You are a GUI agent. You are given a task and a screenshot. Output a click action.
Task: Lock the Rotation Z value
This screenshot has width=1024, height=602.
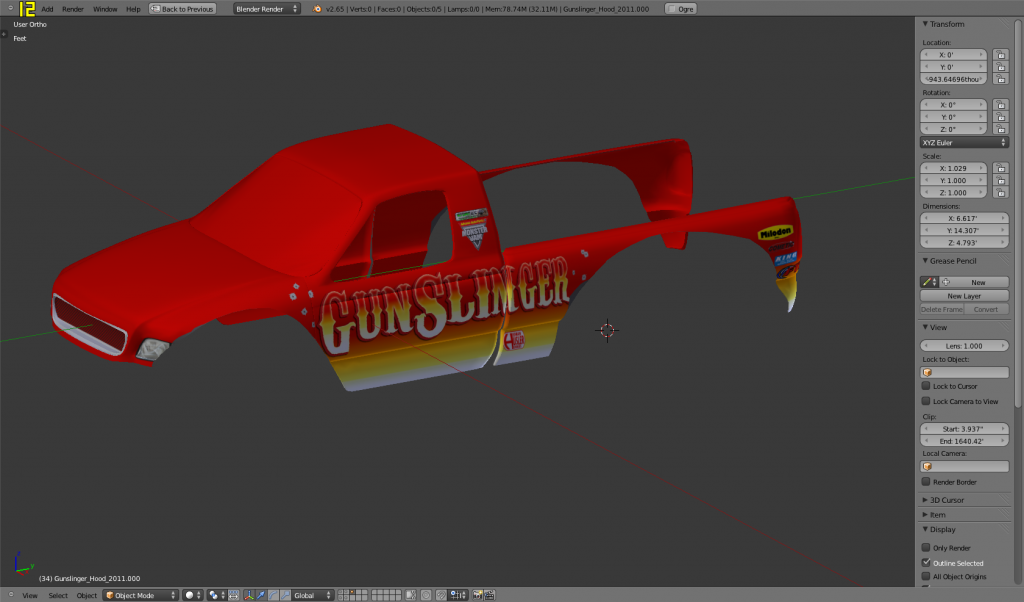point(1000,129)
